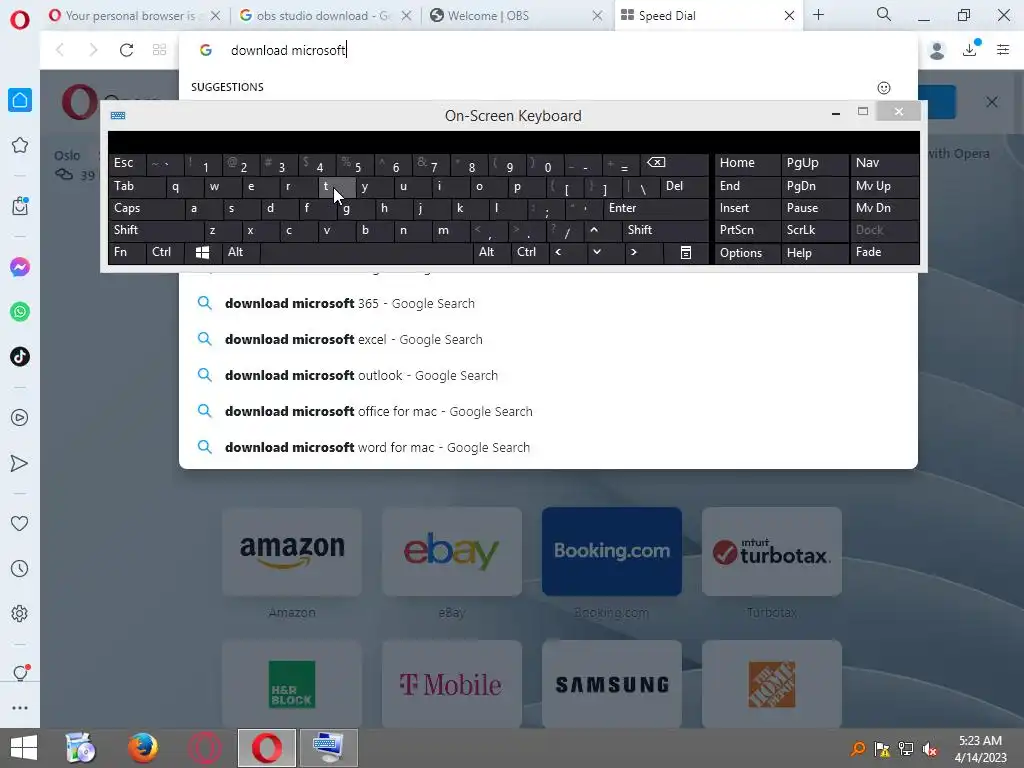Toggle Caps key on On-Screen Keyboard

[146, 208]
